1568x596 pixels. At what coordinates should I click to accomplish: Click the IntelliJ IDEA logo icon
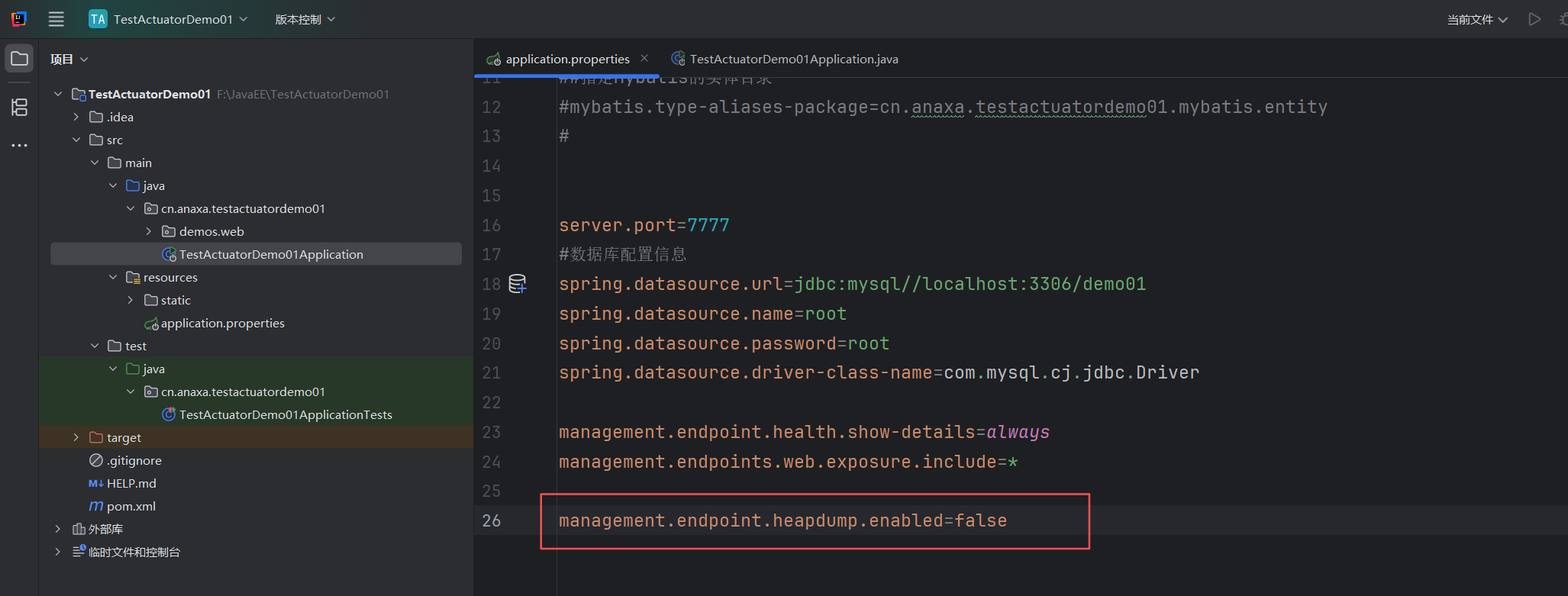[19, 19]
